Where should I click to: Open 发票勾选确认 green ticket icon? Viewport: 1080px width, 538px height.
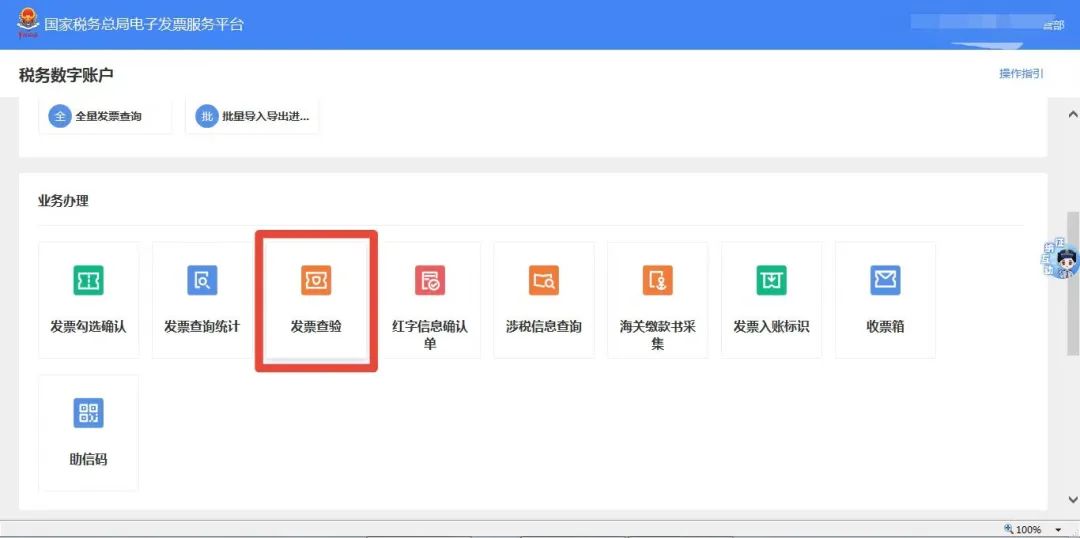(x=88, y=280)
